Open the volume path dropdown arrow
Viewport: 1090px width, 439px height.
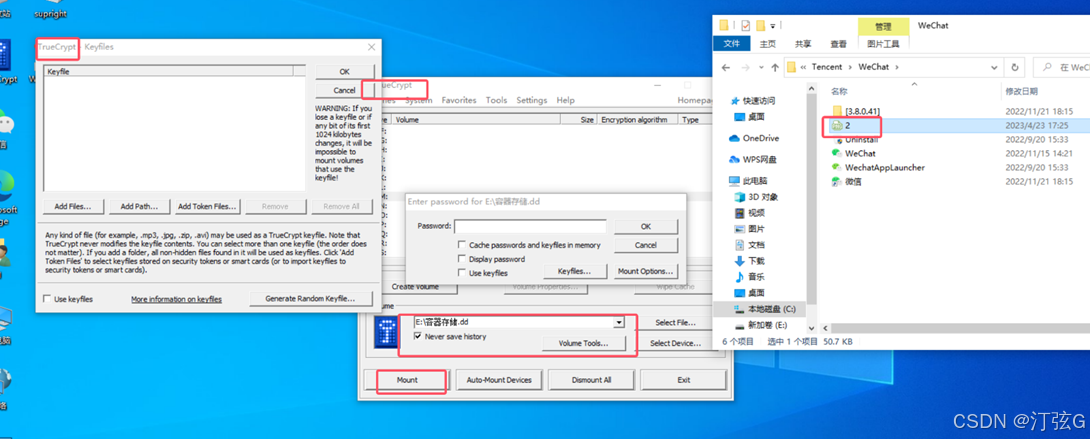(x=619, y=323)
